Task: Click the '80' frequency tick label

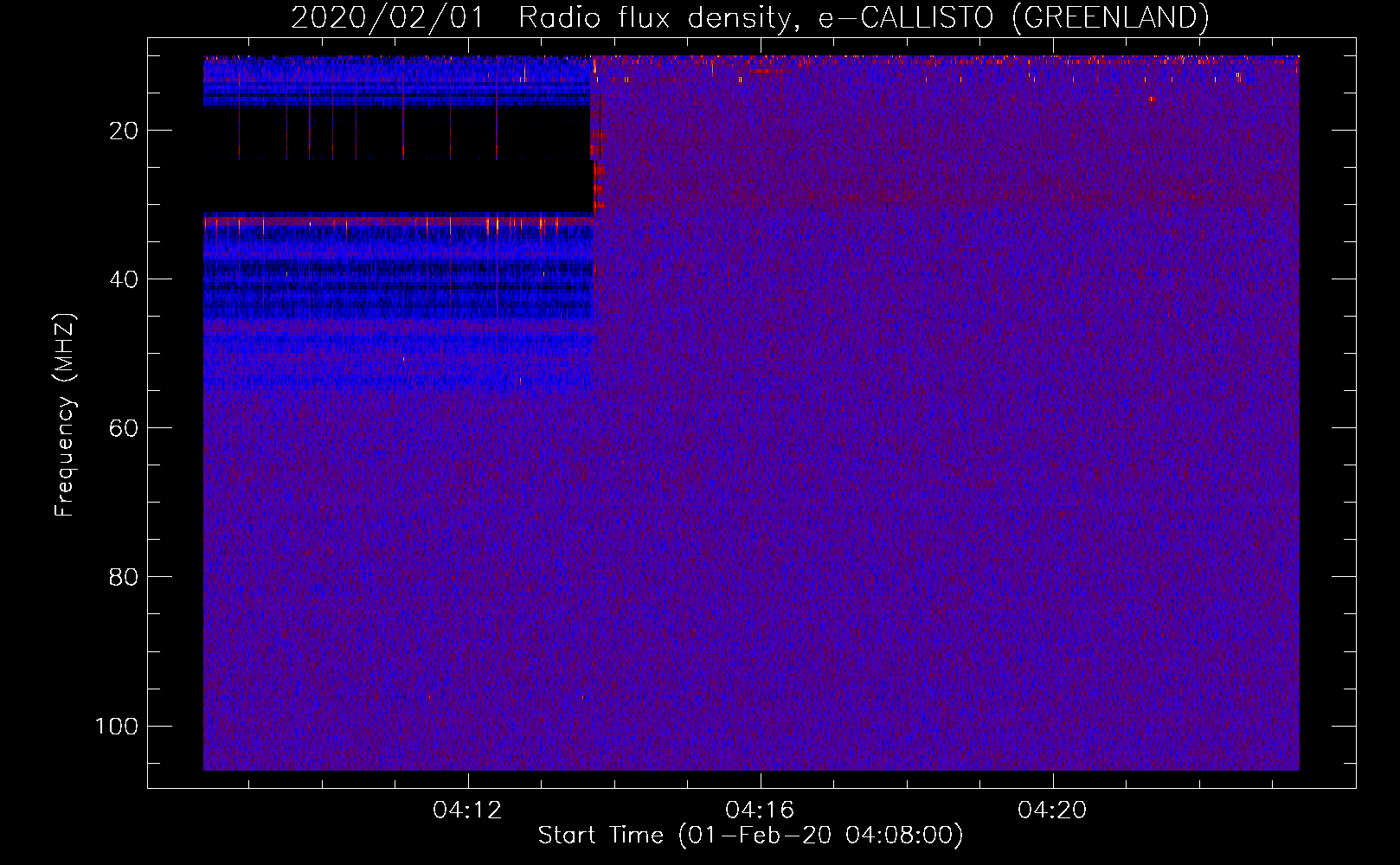Action: click(x=124, y=577)
